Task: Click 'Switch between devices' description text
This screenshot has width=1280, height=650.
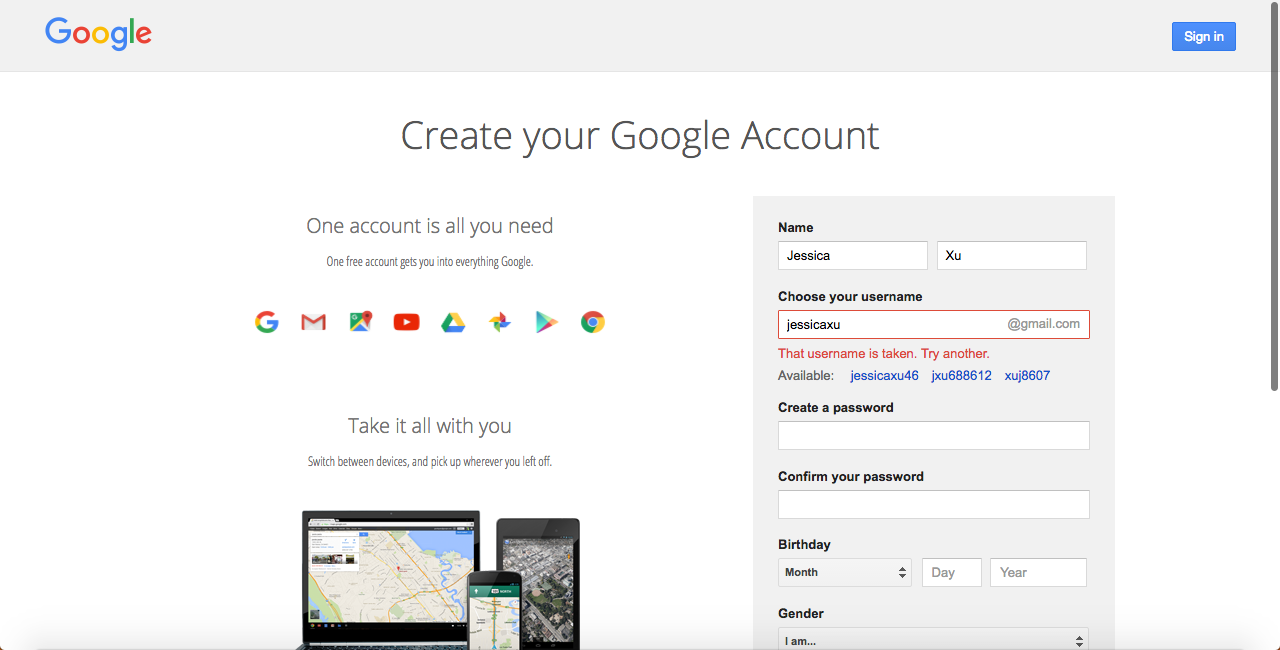Action: [430, 462]
